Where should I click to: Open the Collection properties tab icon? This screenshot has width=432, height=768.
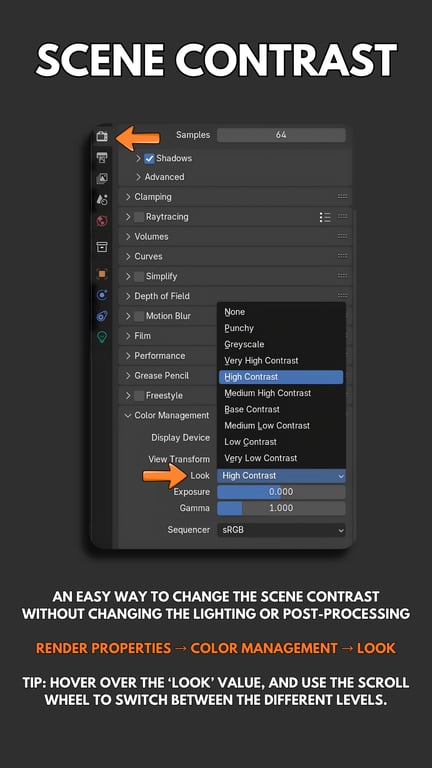102,246
